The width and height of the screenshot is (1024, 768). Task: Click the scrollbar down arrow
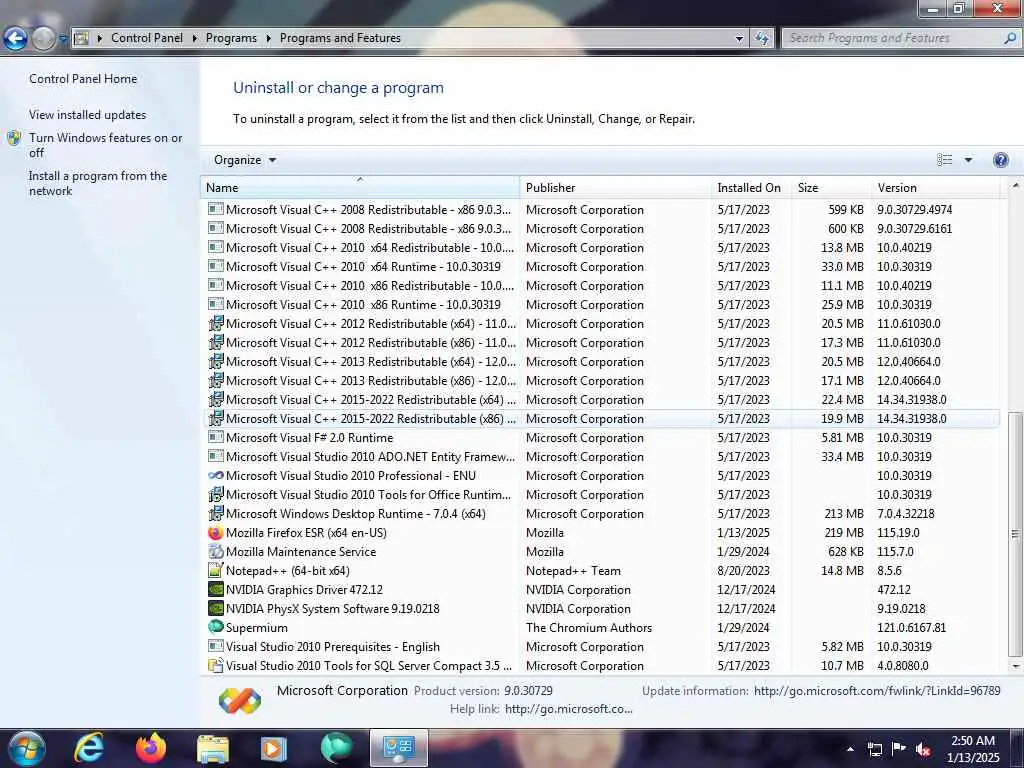click(1015, 666)
